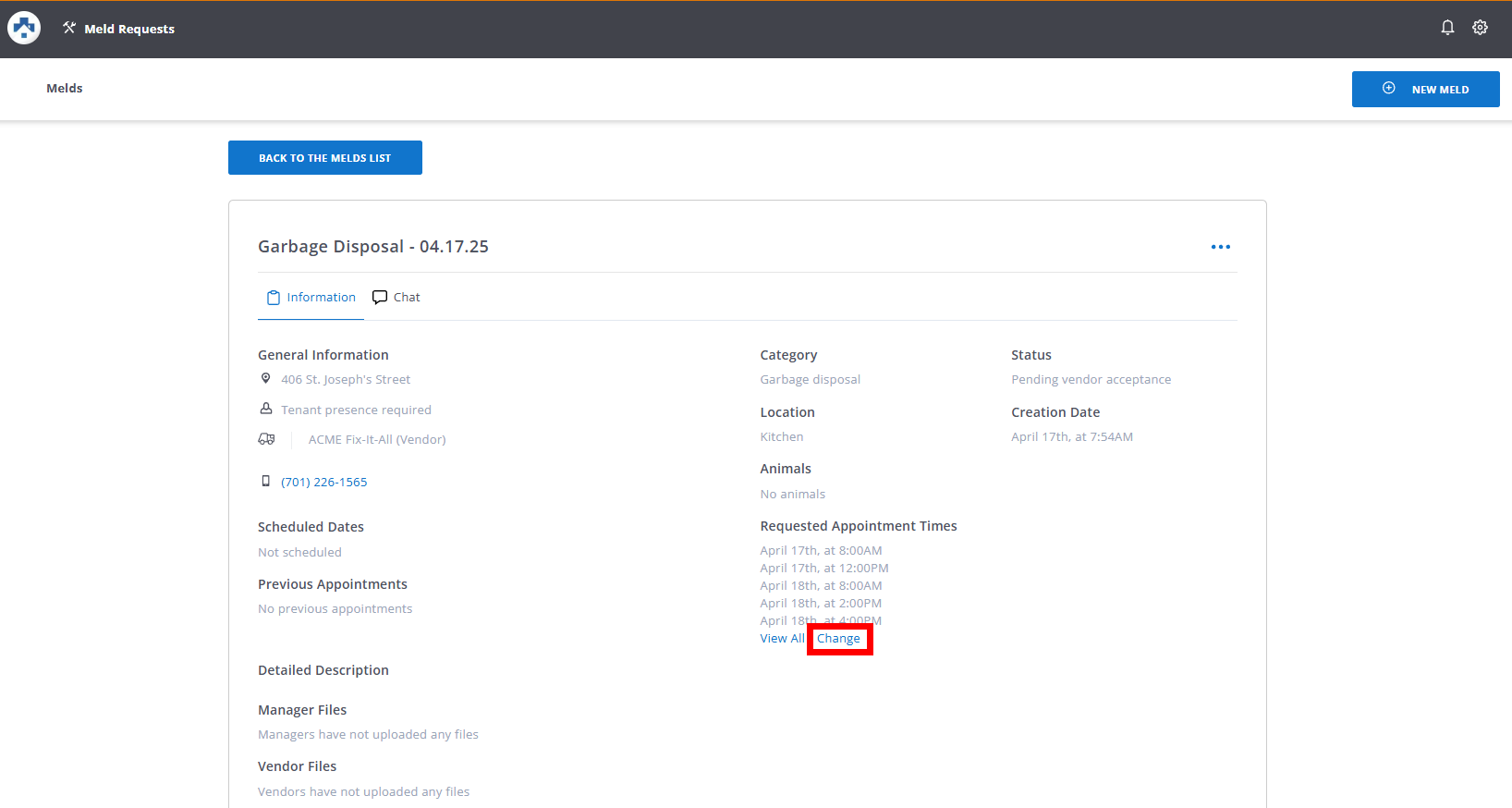This screenshot has height=808, width=1512.
Task: Go to Melds in the sub-navigation
Action: tap(65, 89)
